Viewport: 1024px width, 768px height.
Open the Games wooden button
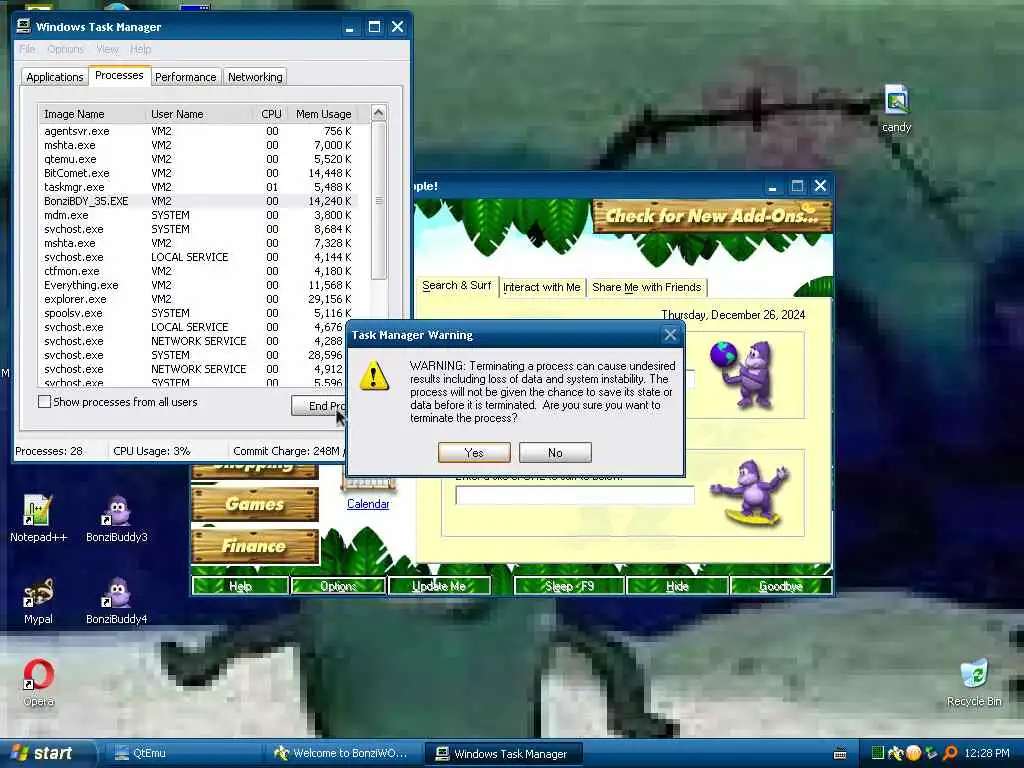pos(255,504)
